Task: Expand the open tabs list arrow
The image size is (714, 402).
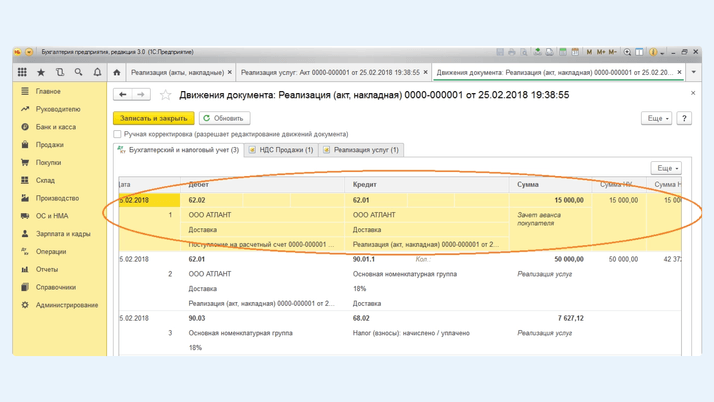Action: 694,72
